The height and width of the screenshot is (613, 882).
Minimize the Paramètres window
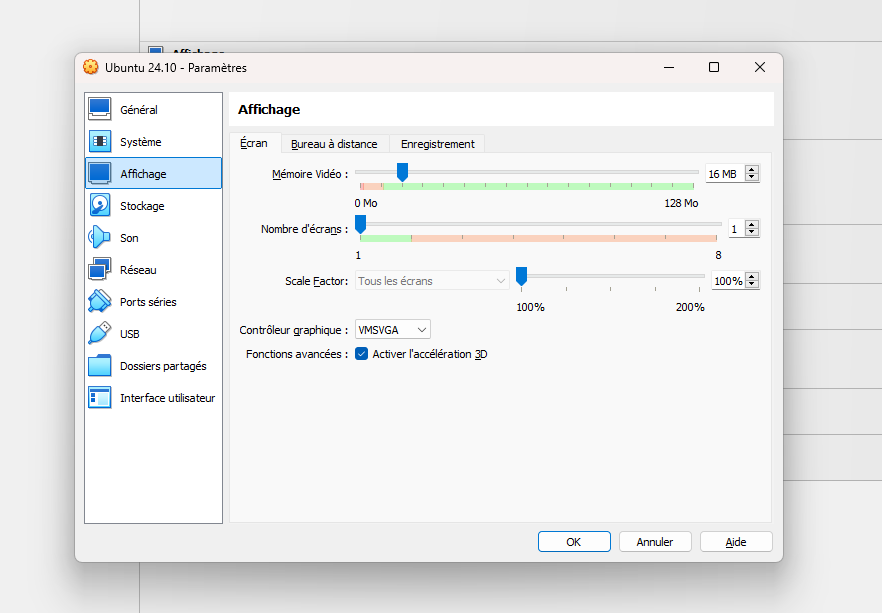coord(669,67)
